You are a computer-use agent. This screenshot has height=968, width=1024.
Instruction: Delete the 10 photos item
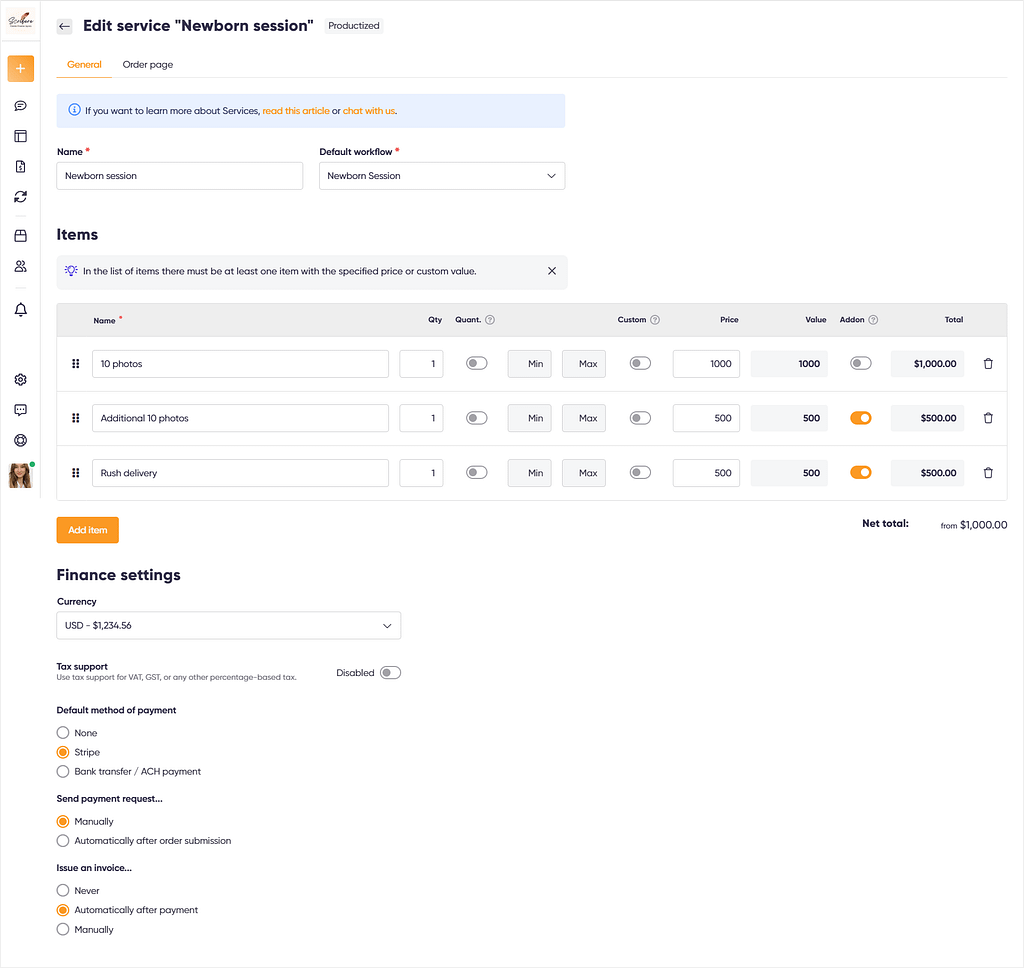coord(988,364)
